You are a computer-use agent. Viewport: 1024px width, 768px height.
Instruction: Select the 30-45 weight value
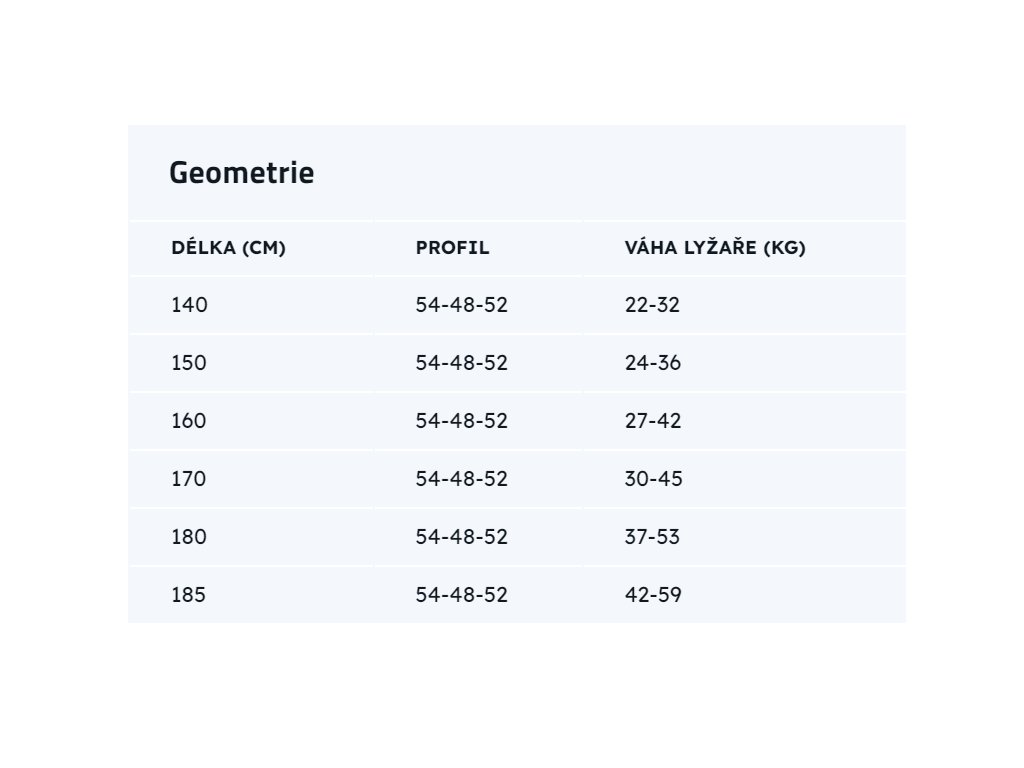[653, 479]
